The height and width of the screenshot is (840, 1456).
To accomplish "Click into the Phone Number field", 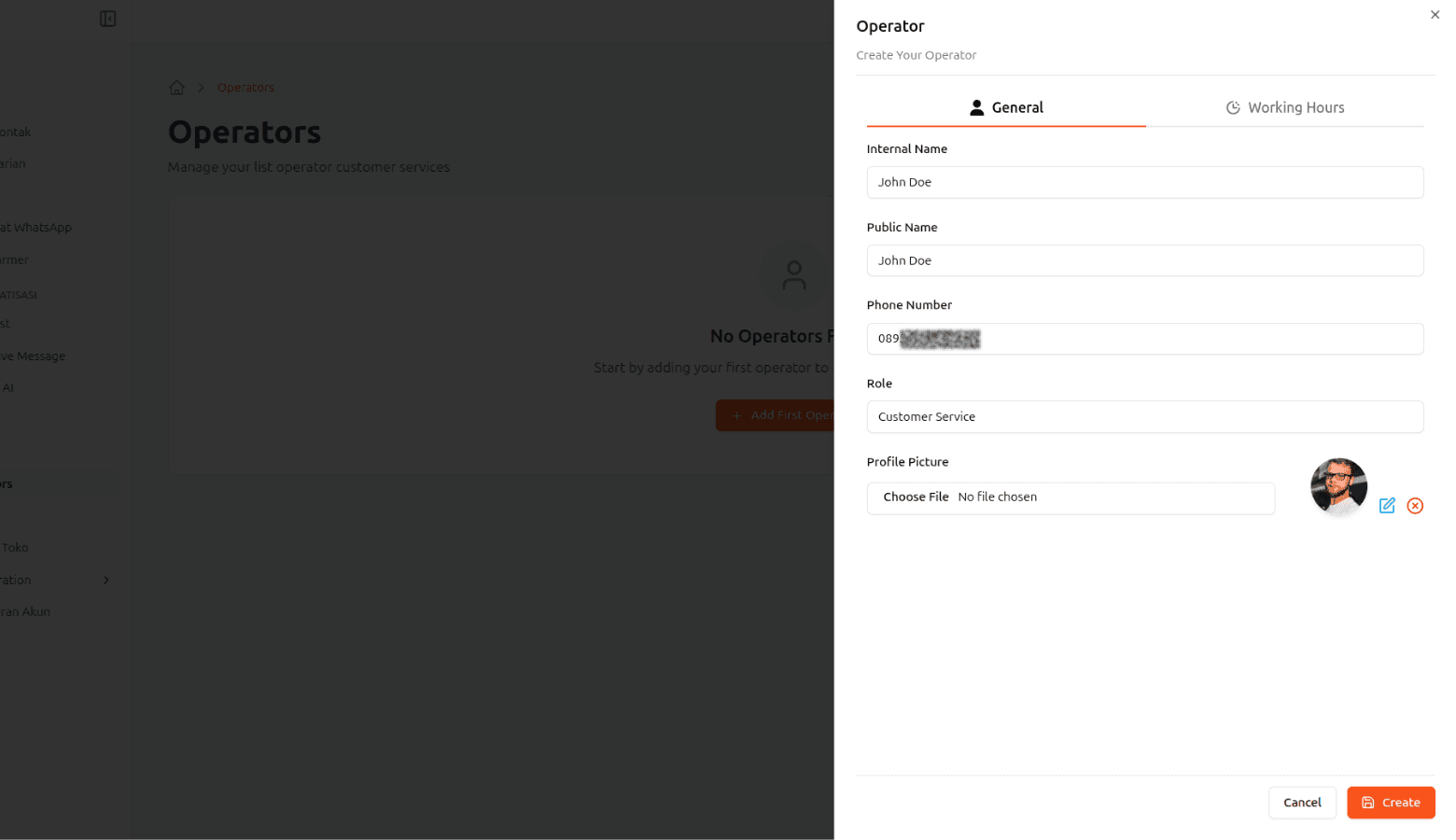I will tap(1144, 339).
